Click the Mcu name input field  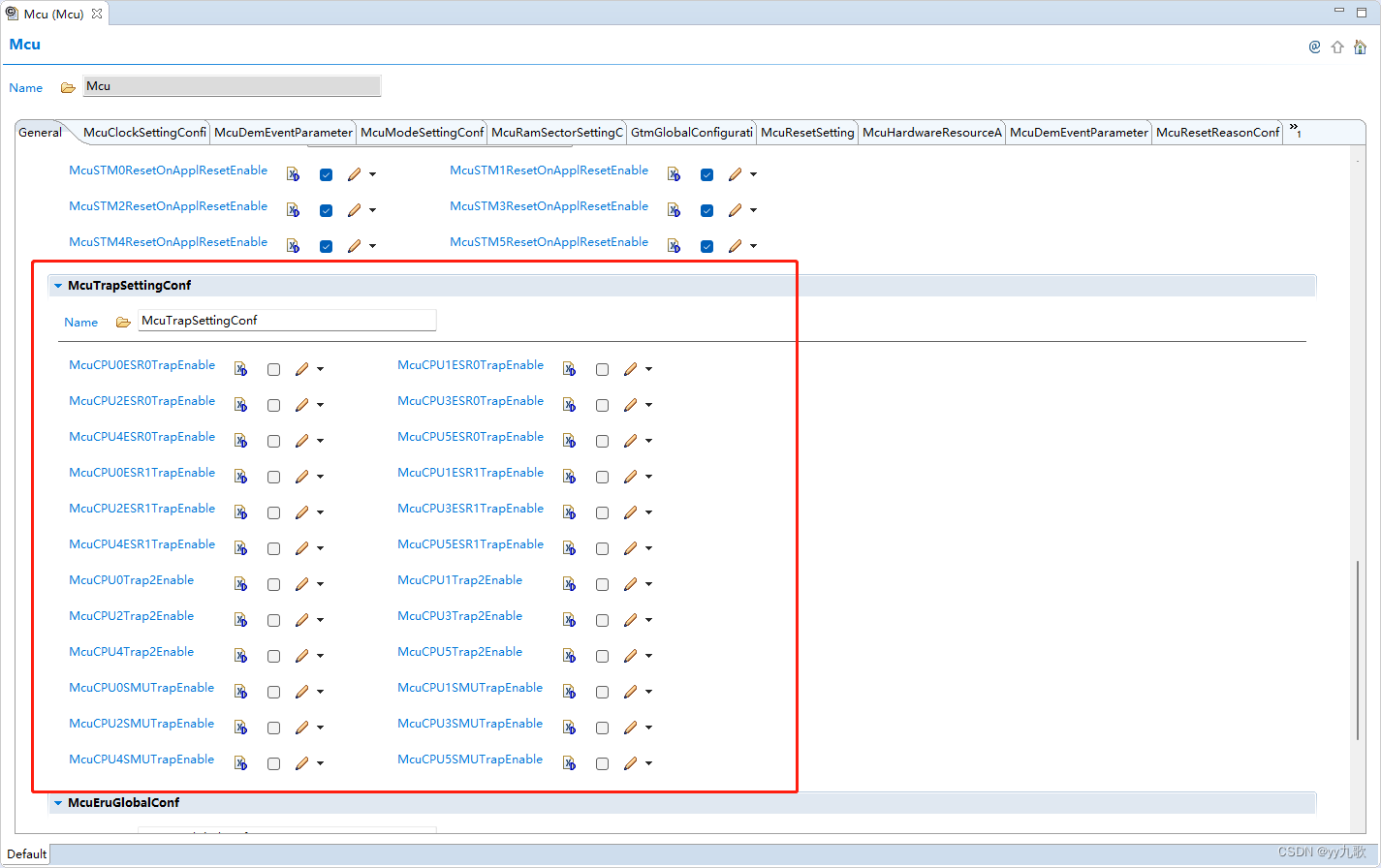pos(232,86)
